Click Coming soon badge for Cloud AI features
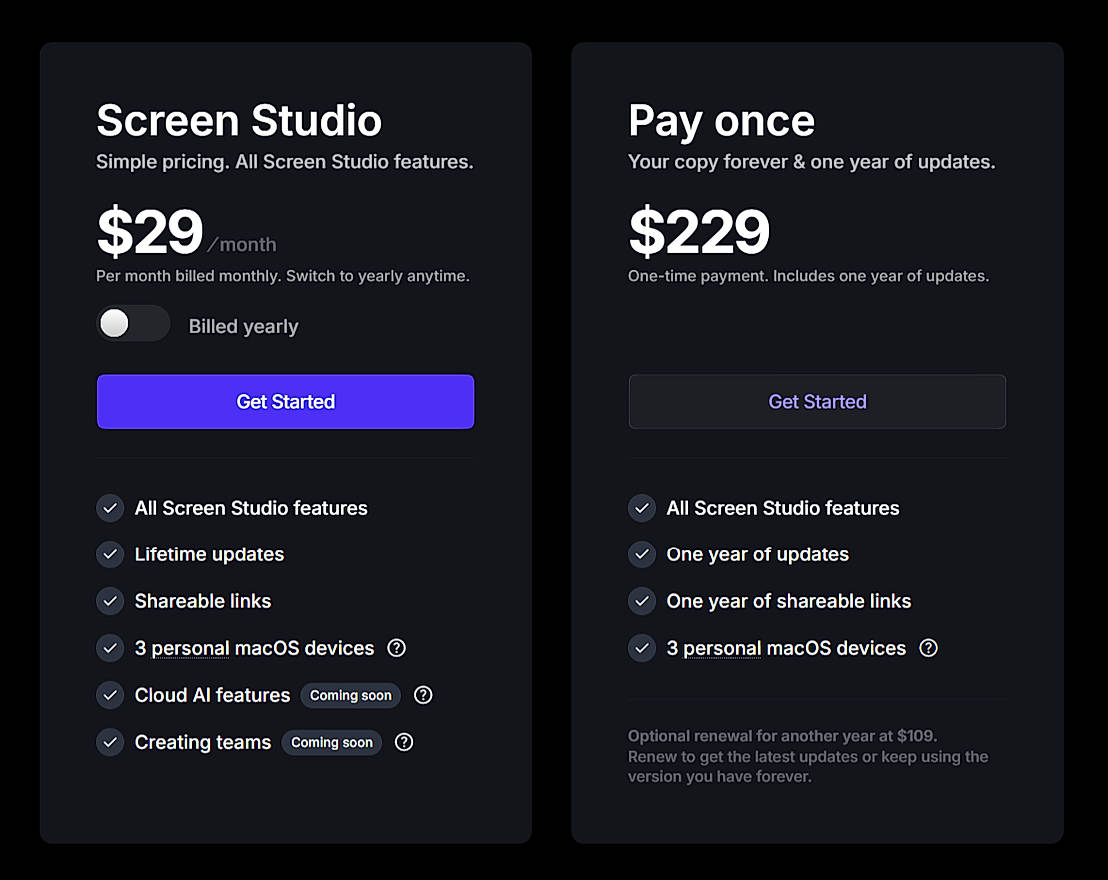The width and height of the screenshot is (1108, 880). point(350,695)
